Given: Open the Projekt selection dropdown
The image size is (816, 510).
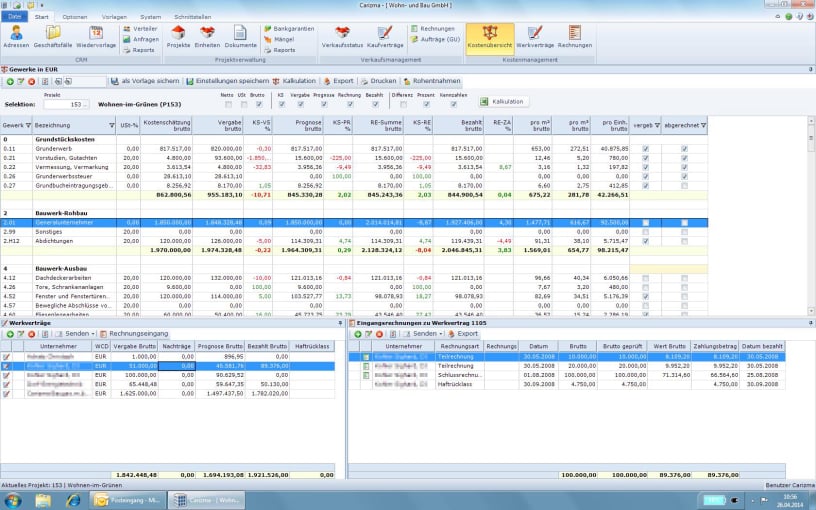Looking at the screenshot, I should click(x=84, y=103).
